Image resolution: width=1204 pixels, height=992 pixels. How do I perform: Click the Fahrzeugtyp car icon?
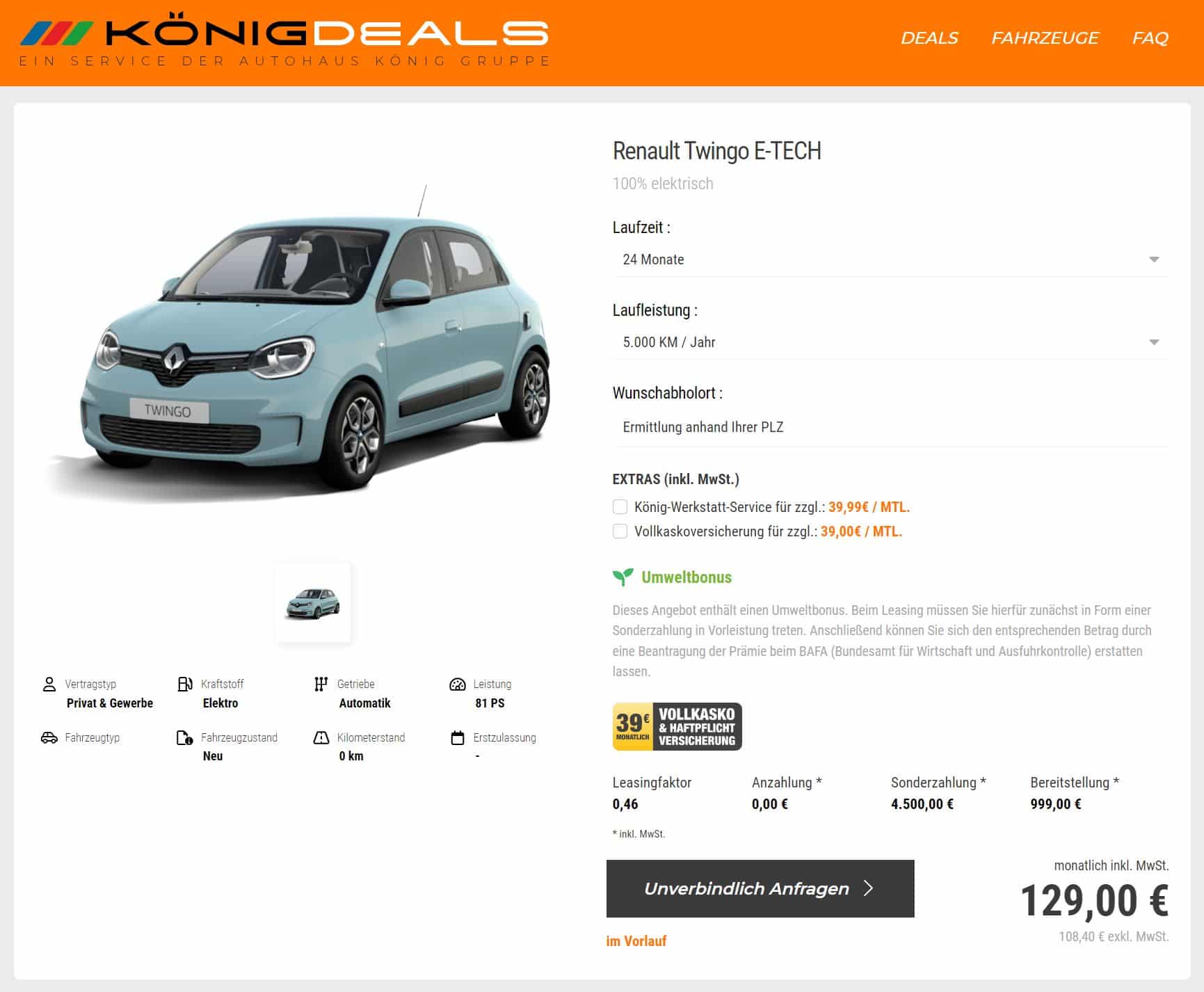tap(49, 737)
